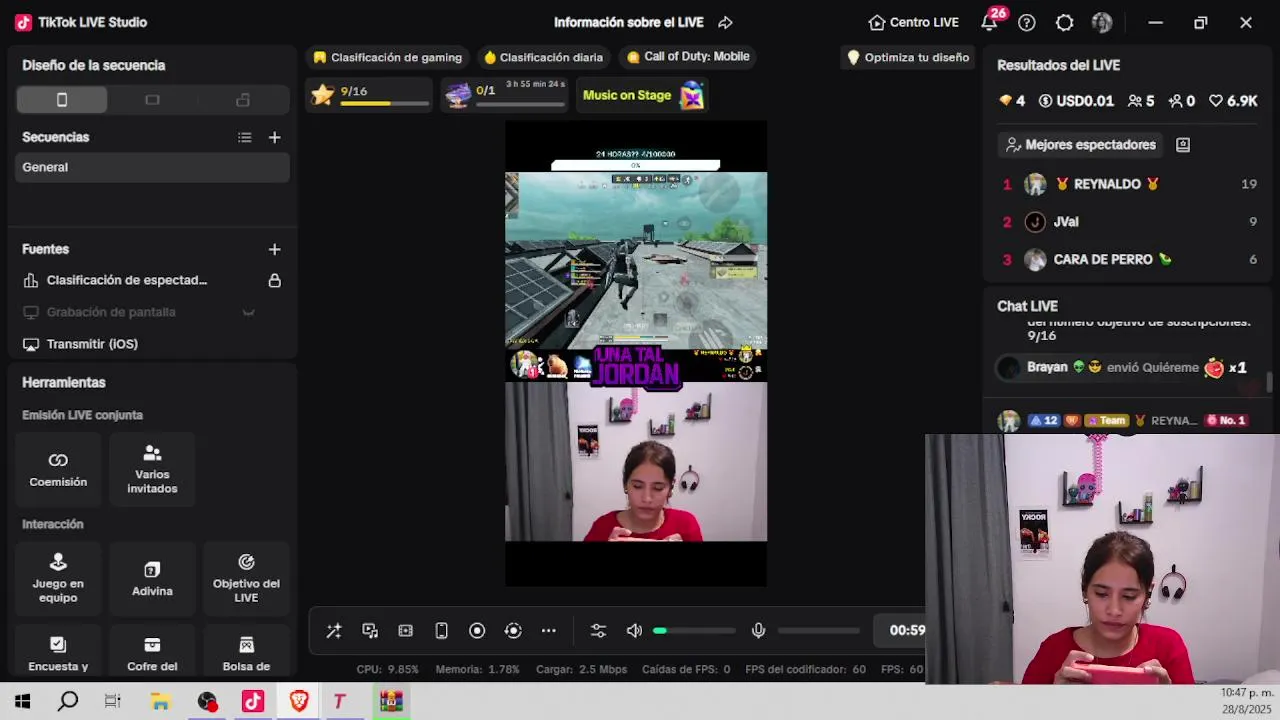Toggle lock on Clasificación de espectadores source

pyautogui.click(x=274, y=281)
